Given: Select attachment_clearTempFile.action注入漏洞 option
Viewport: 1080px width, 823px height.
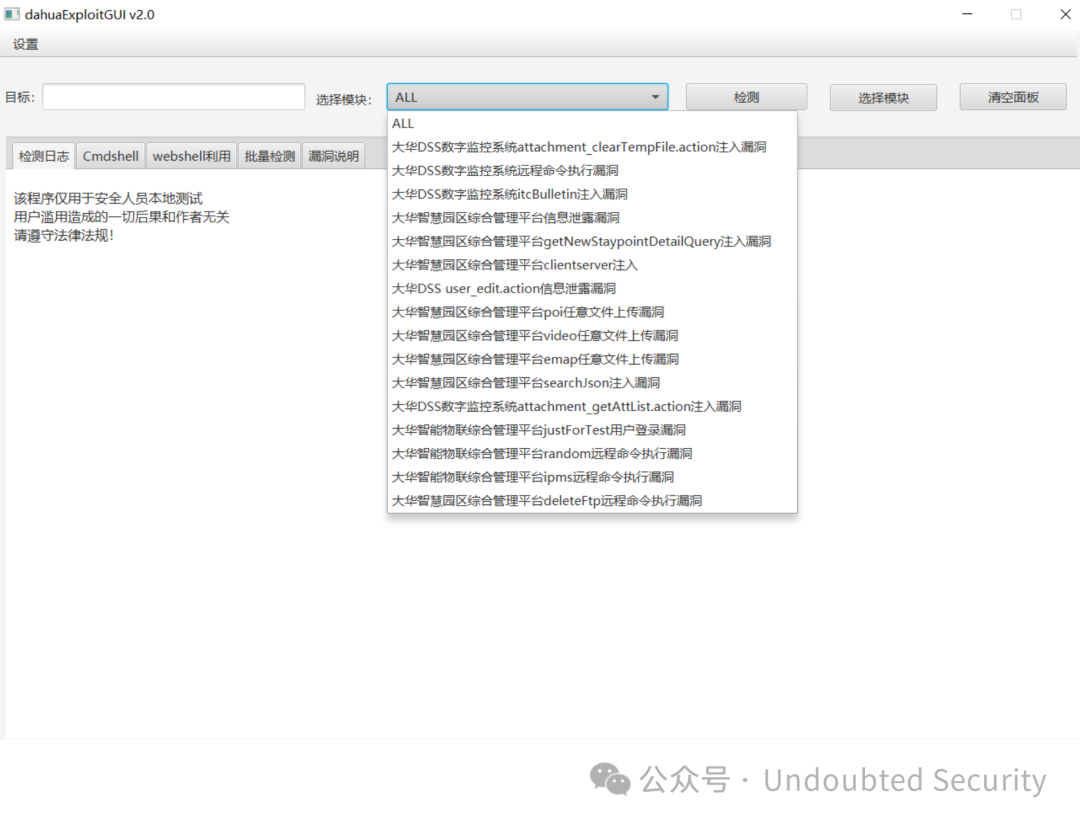Looking at the screenshot, I should click(592, 147).
